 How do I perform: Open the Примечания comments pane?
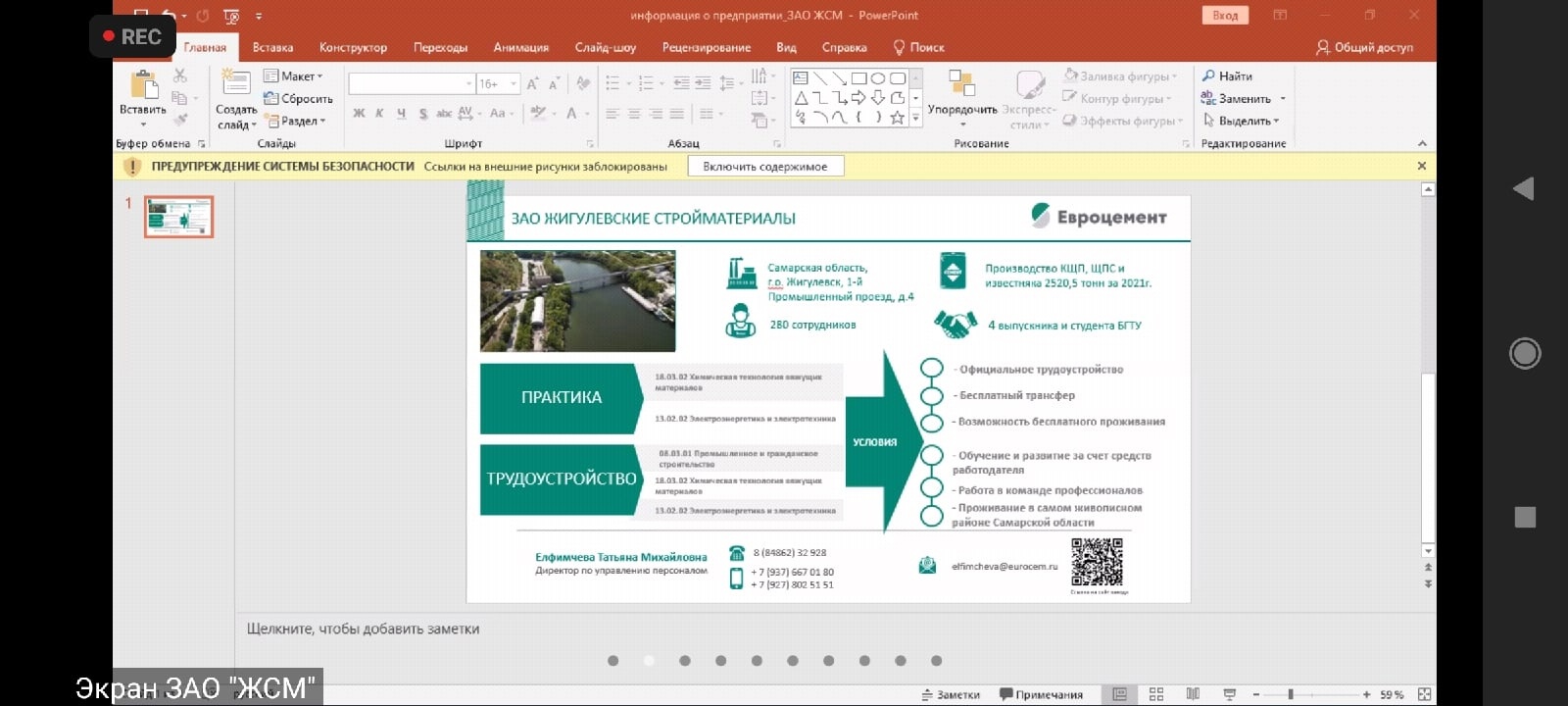coord(1041,694)
